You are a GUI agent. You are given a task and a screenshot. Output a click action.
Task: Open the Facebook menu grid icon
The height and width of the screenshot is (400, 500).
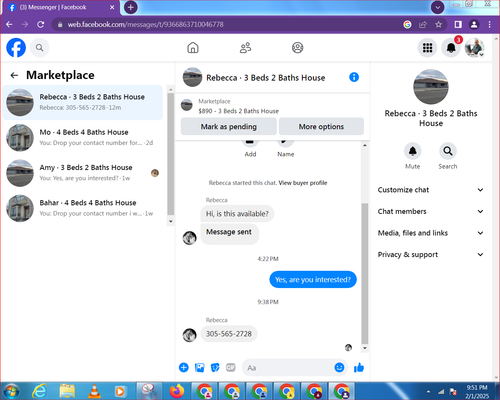tap(427, 48)
